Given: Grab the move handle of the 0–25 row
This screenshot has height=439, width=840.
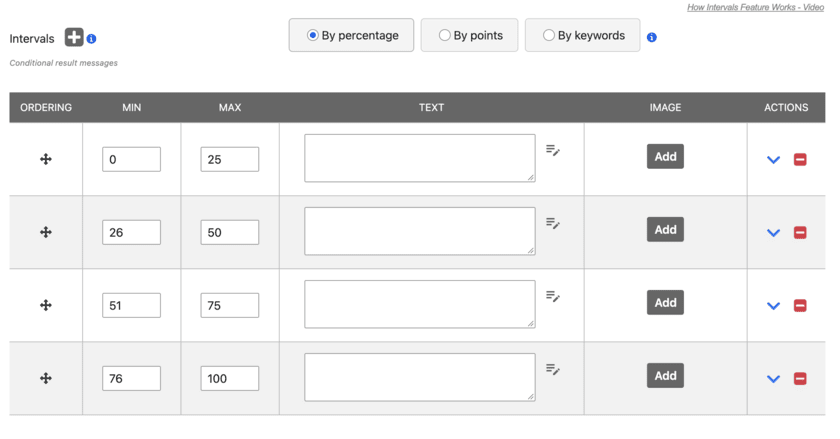Looking at the screenshot, I should coord(46,159).
